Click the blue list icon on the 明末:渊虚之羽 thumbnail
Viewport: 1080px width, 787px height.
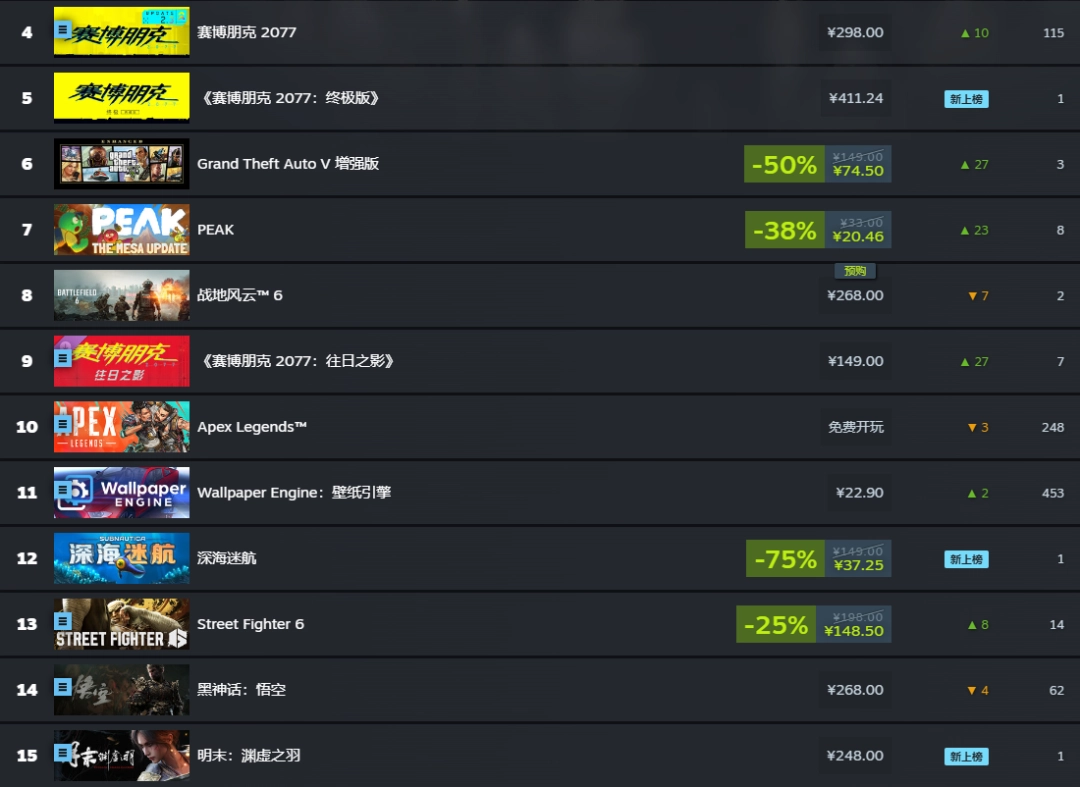coord(63,752)
